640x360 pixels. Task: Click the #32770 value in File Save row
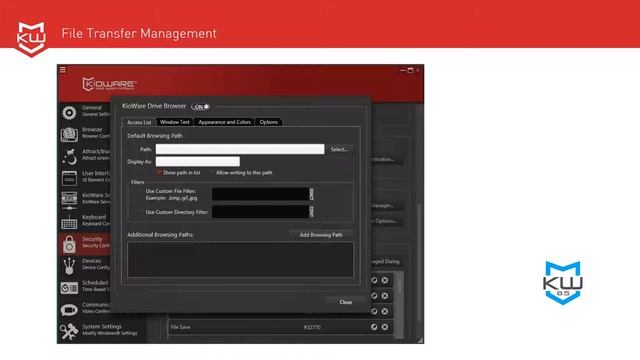pyautogui.click(x=312, y=327)
